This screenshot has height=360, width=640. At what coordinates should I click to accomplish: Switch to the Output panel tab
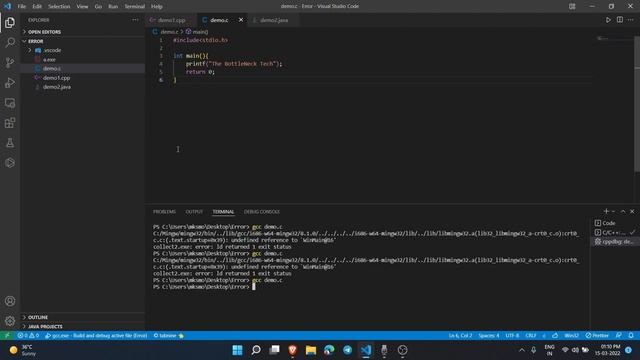(194, 212)
